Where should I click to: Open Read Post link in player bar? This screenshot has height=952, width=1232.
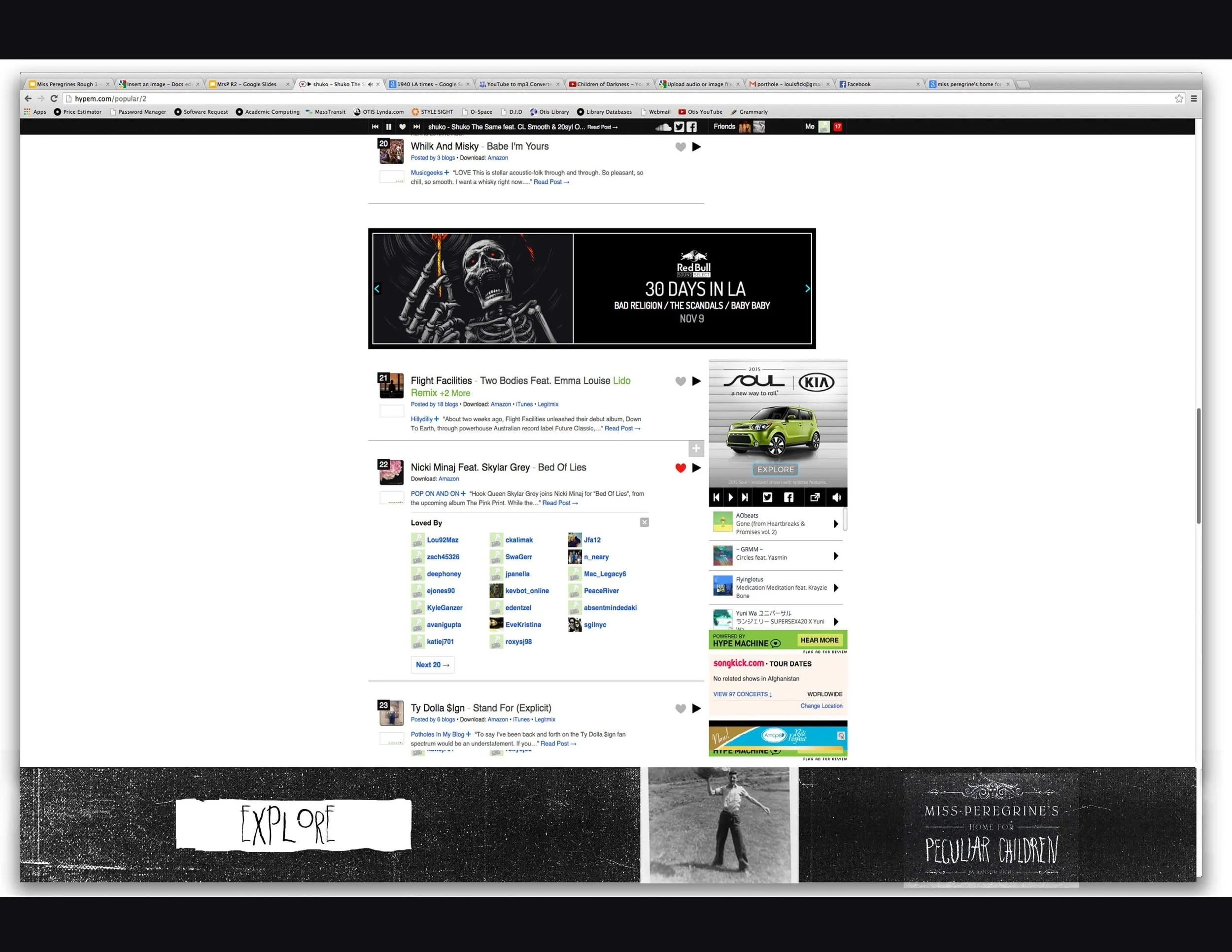point(602,128)
